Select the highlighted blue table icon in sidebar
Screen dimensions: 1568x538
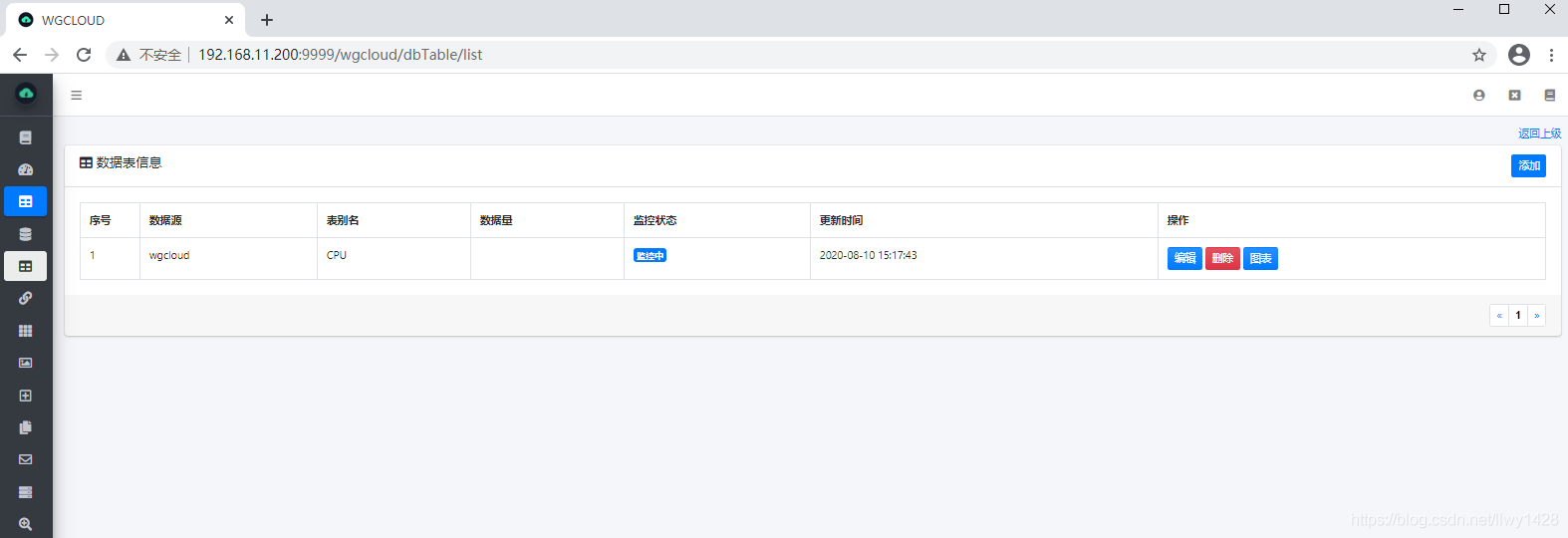26,201
